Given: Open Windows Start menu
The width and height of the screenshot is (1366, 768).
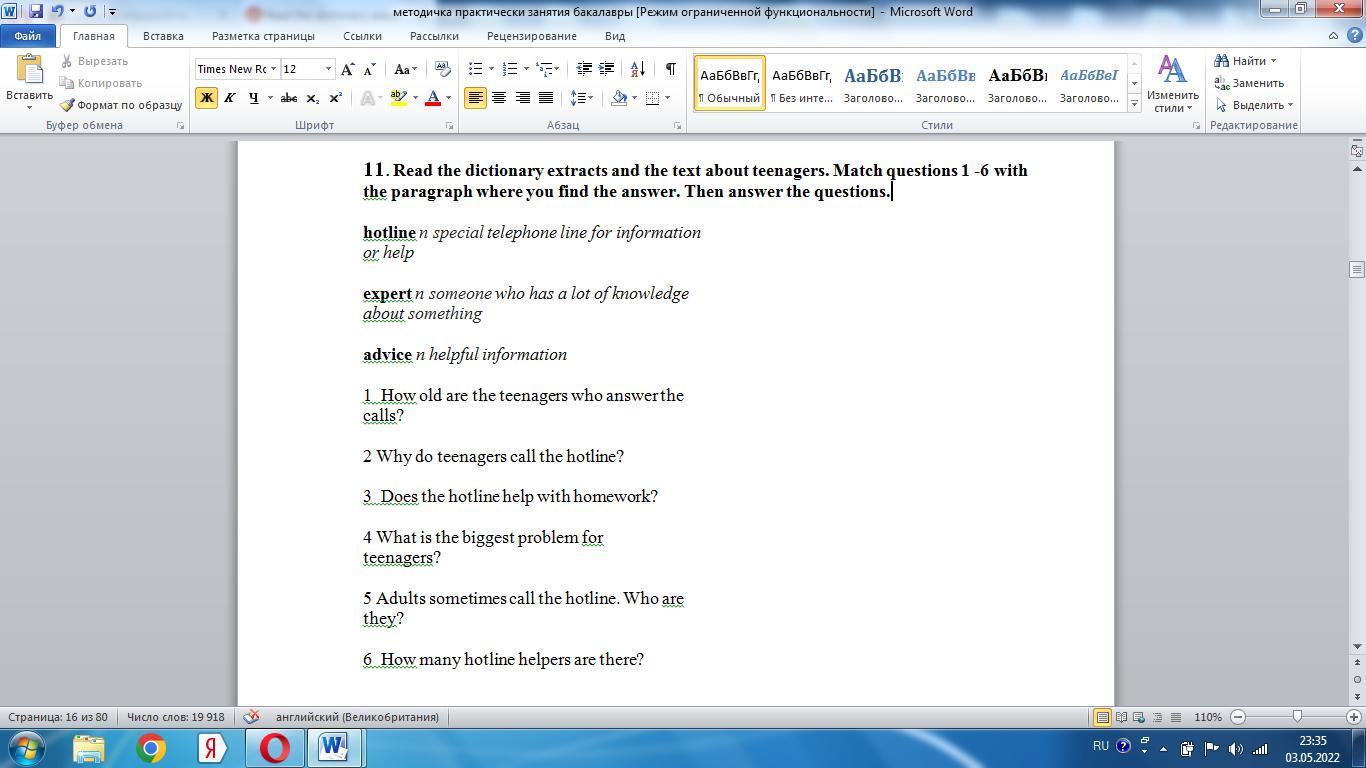Looking at the screenshot, I should point(25,748).
